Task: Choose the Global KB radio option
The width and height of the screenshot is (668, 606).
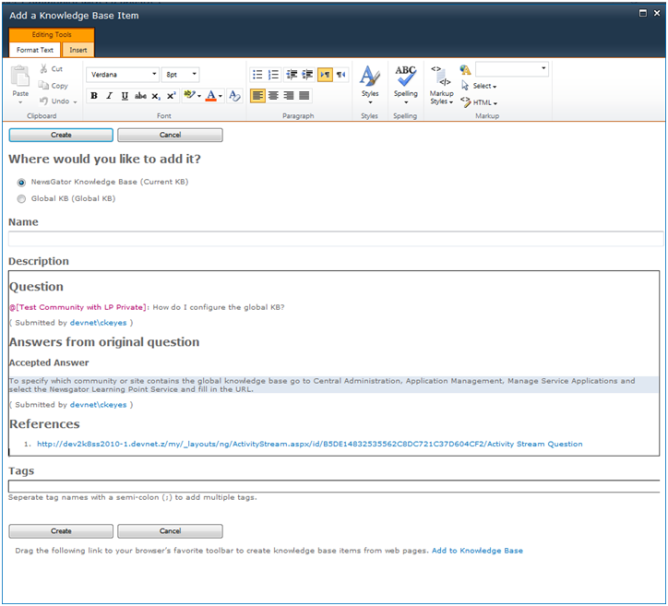Action: tap(22, 198)
